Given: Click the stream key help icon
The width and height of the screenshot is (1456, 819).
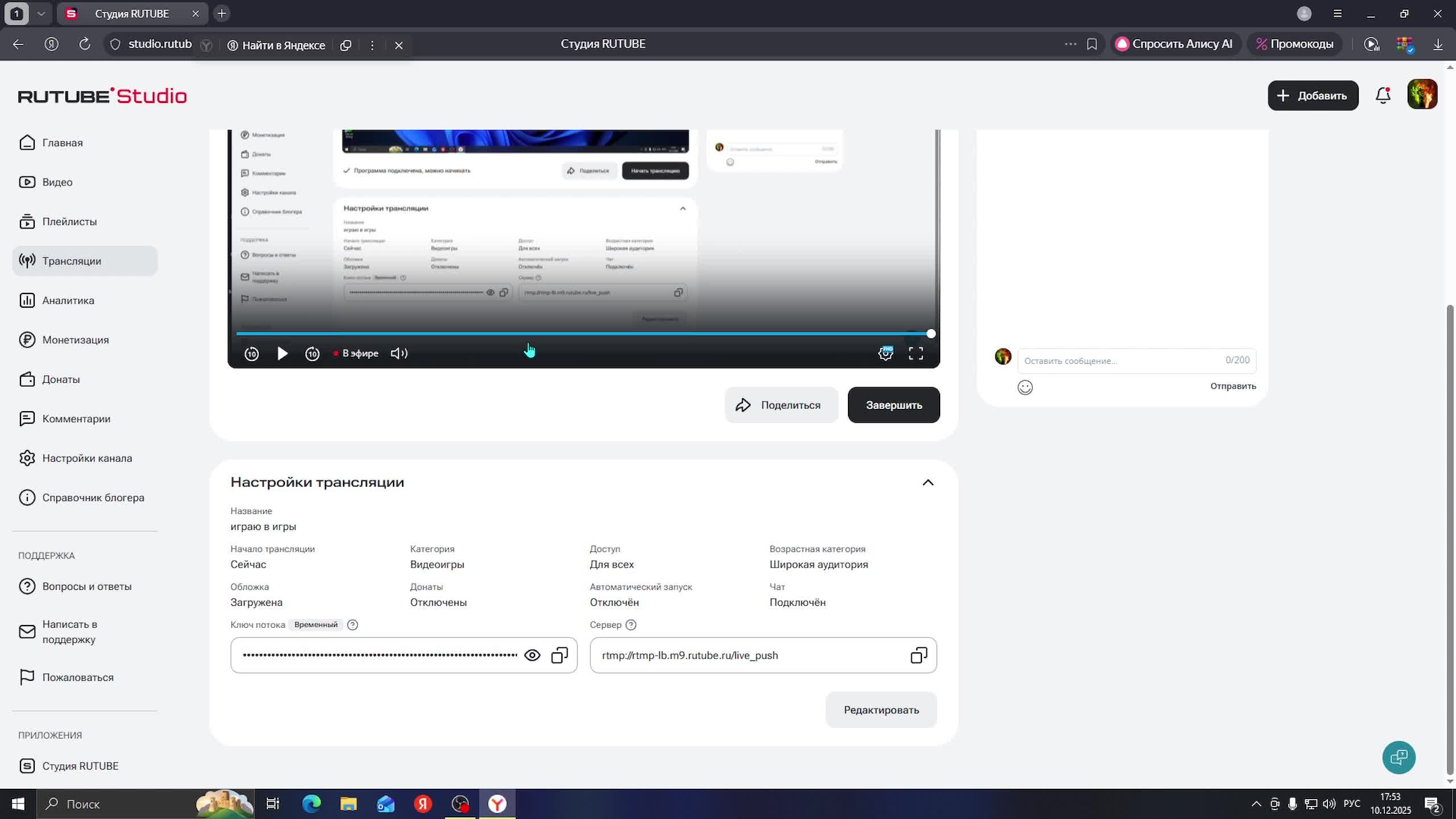Looking at the screenshot, I should (x=353, y=624).
